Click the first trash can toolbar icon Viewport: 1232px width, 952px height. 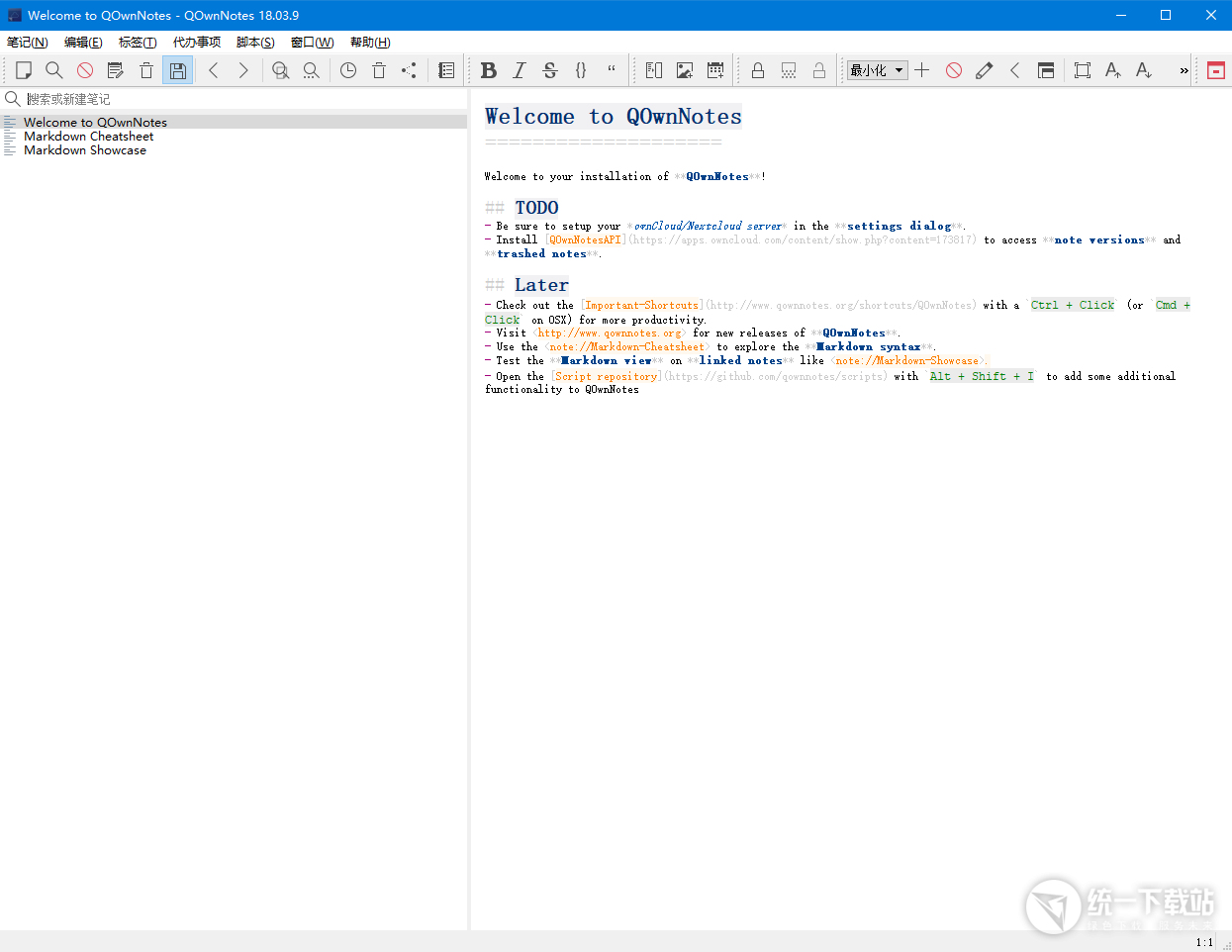pyautogui.click(x=146, y=70)
